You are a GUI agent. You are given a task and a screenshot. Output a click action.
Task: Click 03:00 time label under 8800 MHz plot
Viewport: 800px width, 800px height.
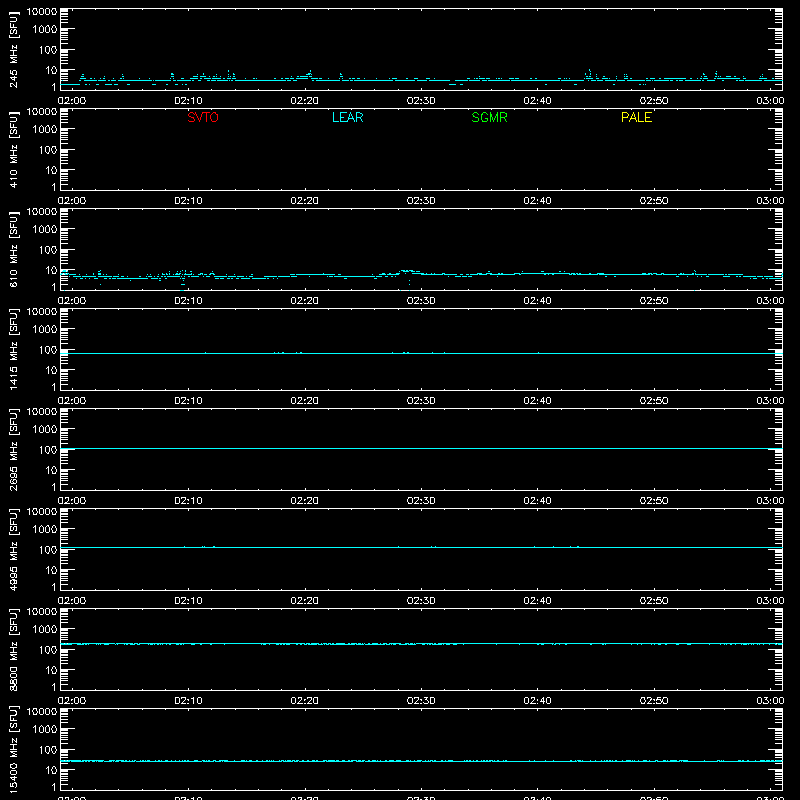770,701
